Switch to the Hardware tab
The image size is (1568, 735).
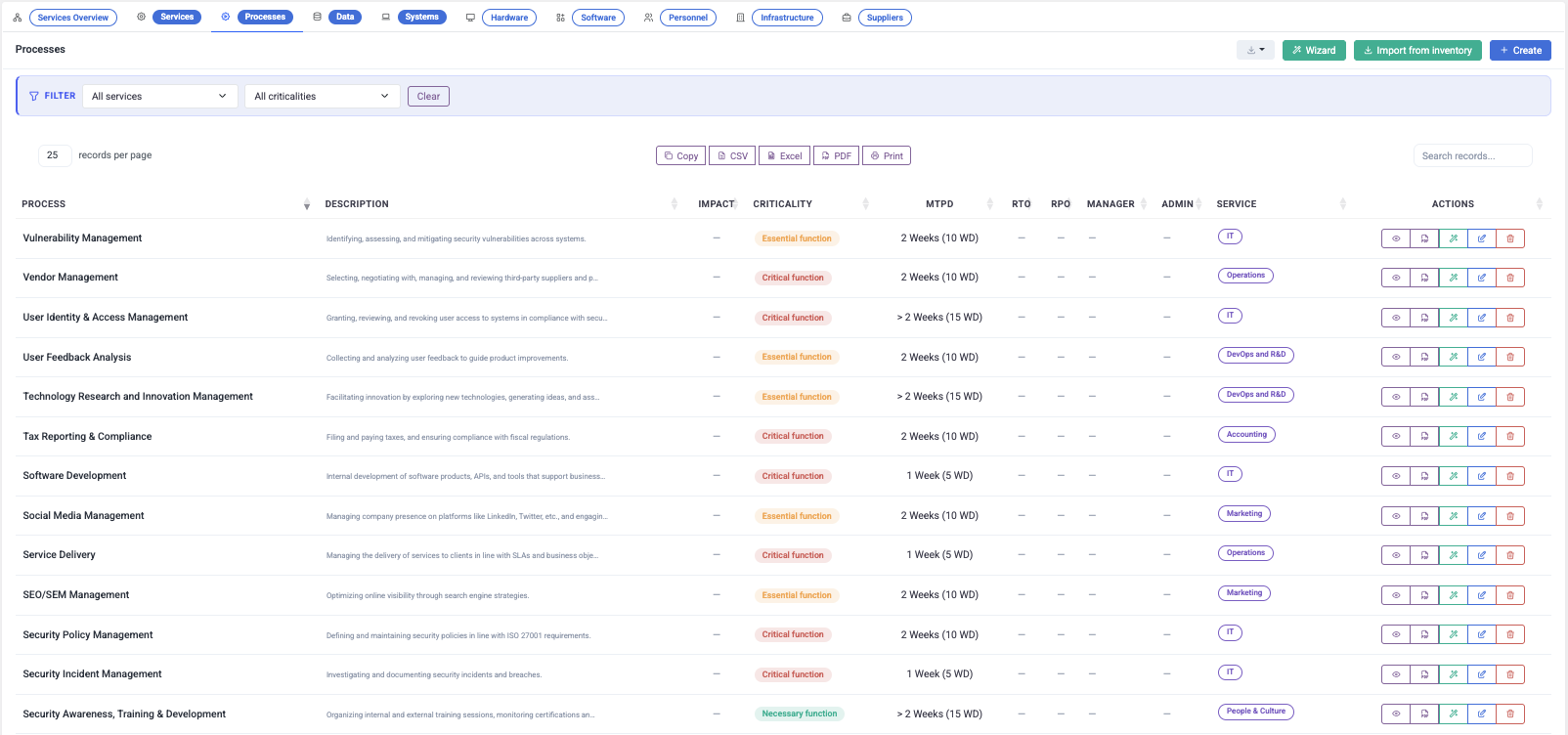point(509,18)
